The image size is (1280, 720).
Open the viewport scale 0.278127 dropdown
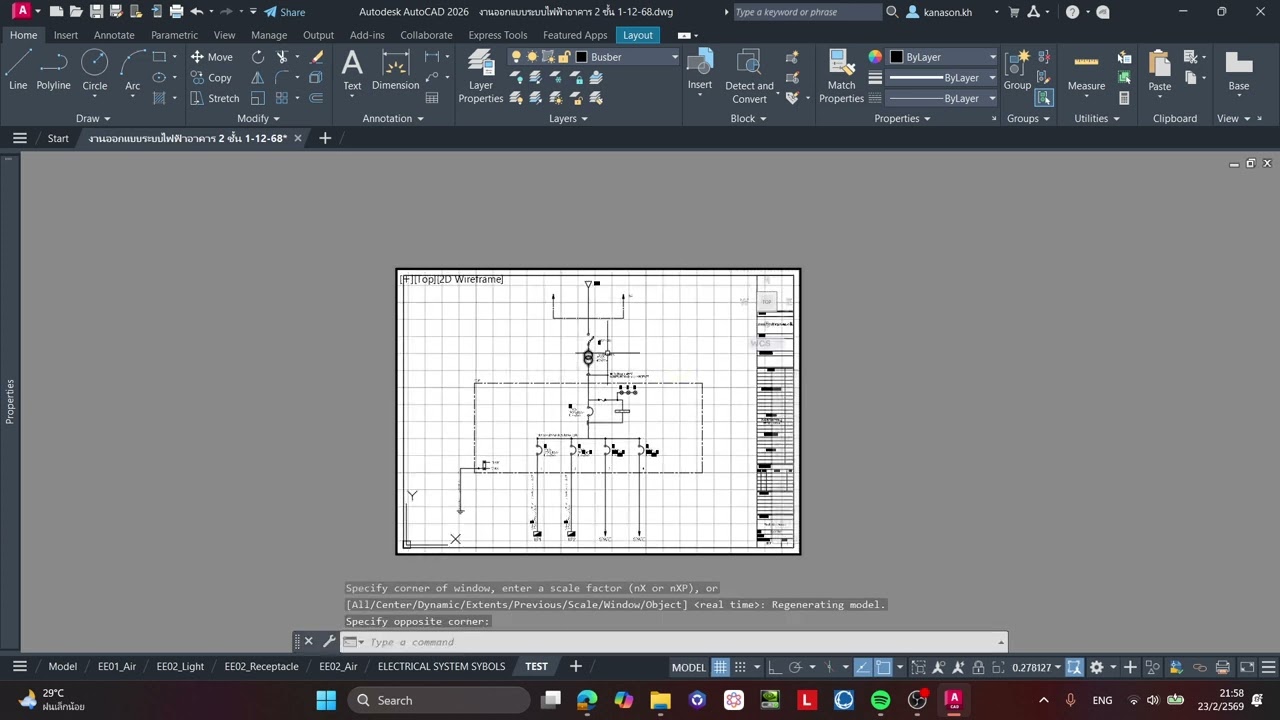1037,667
